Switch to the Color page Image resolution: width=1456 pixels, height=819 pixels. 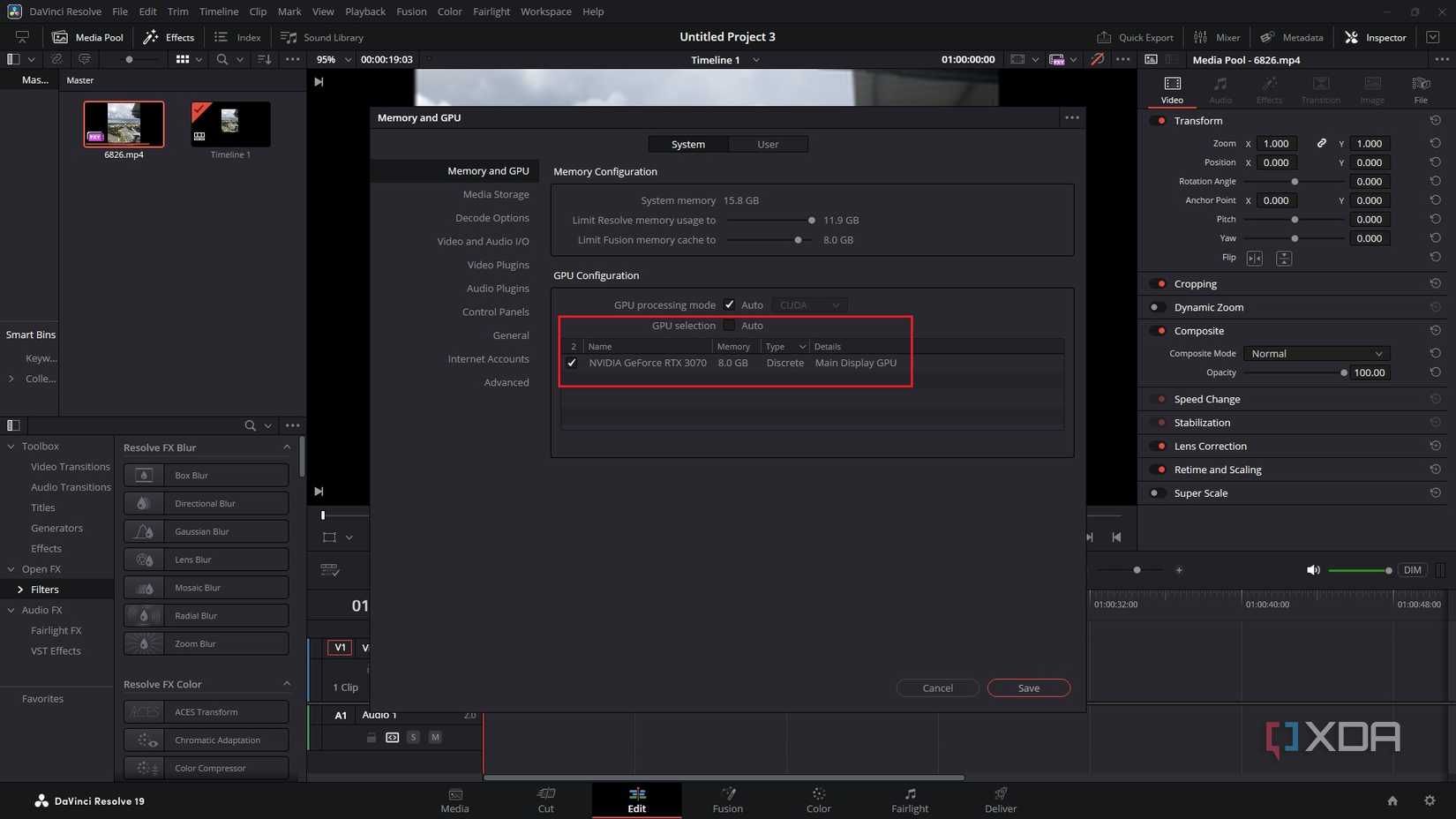click(x=817, y=800)
